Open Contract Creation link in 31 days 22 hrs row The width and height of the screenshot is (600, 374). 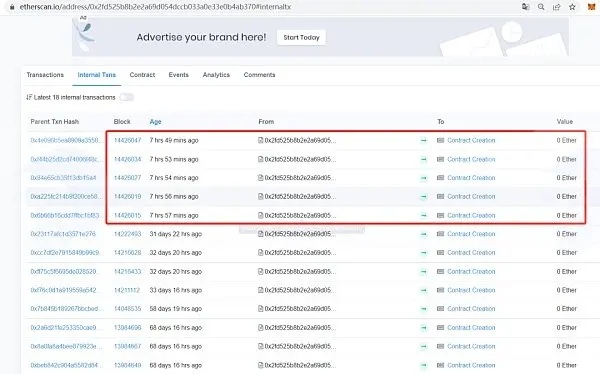pyautogui.click(x=471, y=234)
